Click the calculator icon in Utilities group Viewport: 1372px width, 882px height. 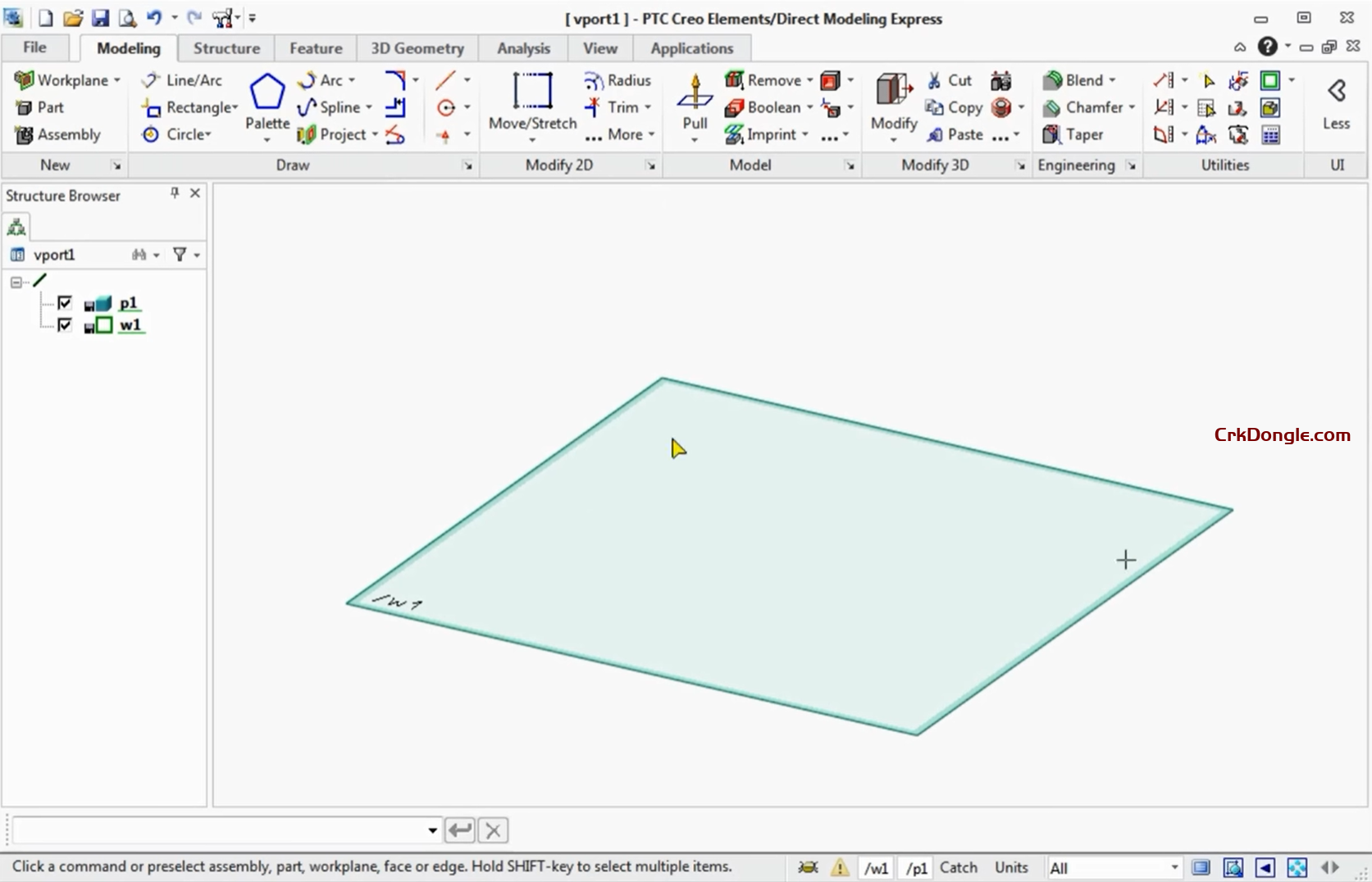(1272, 134)
